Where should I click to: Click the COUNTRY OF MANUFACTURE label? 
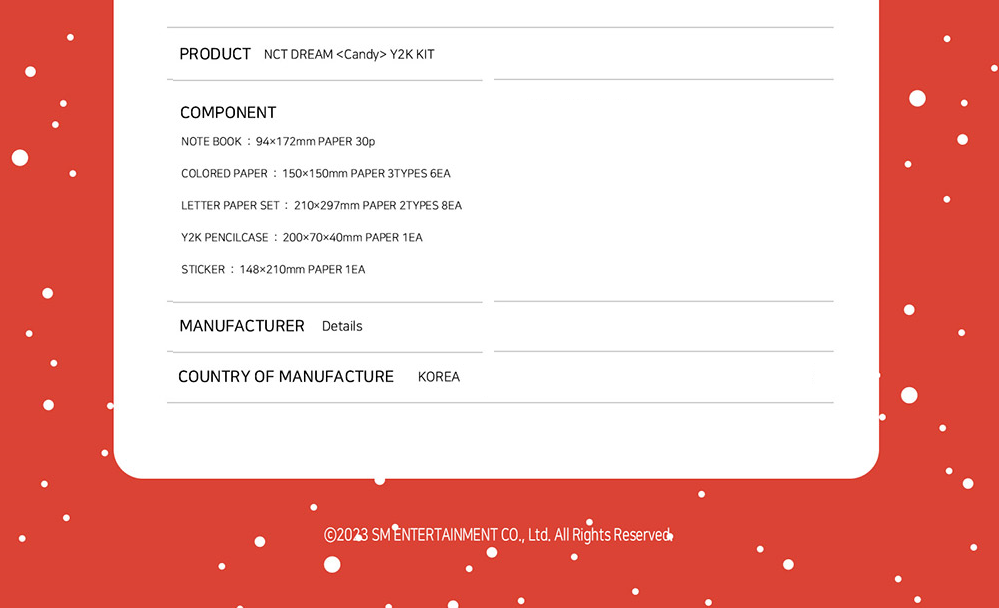point(286,377)
